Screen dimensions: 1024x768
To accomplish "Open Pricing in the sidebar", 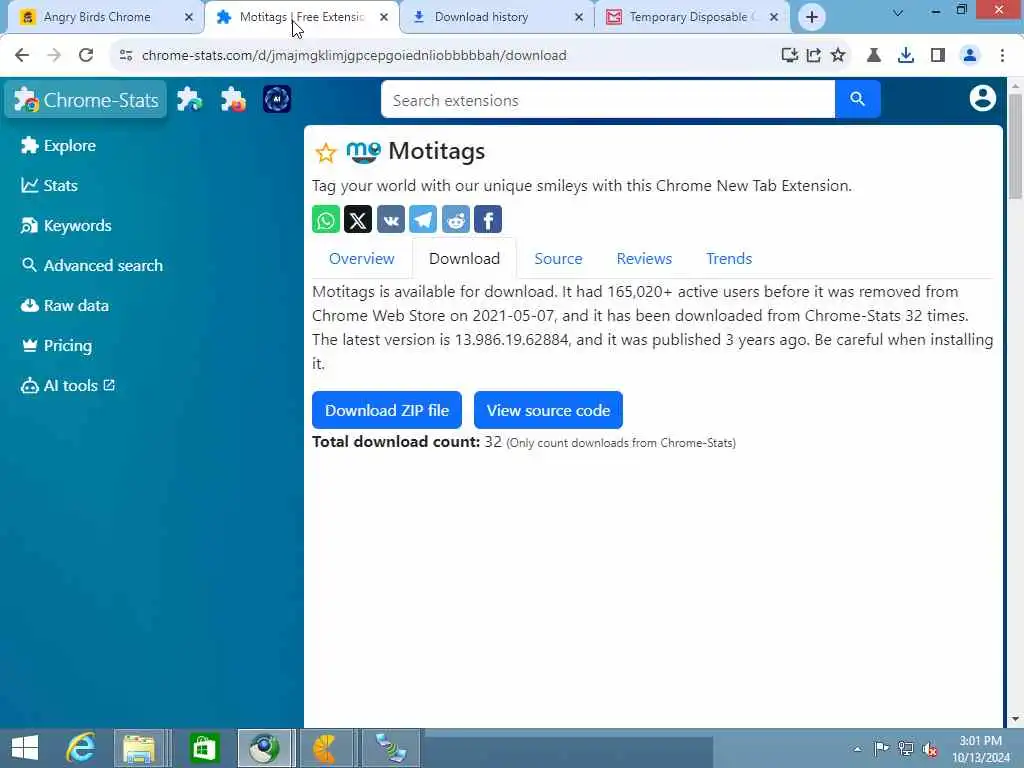I will pos(57,345).
